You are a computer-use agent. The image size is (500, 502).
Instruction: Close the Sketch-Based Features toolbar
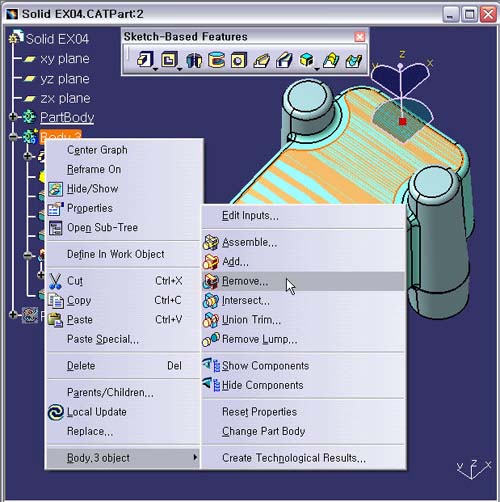359,37
